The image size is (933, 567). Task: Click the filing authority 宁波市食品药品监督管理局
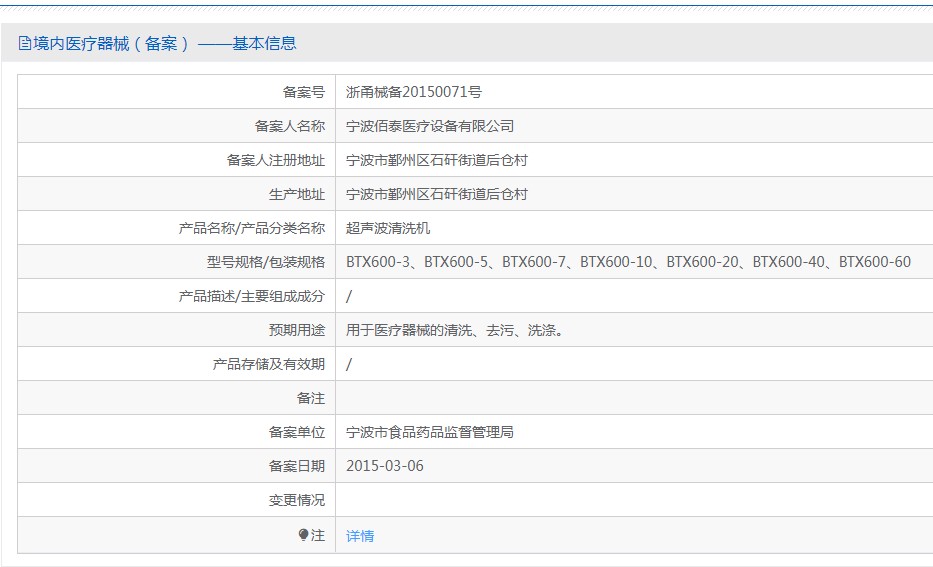tap(430, 432)
